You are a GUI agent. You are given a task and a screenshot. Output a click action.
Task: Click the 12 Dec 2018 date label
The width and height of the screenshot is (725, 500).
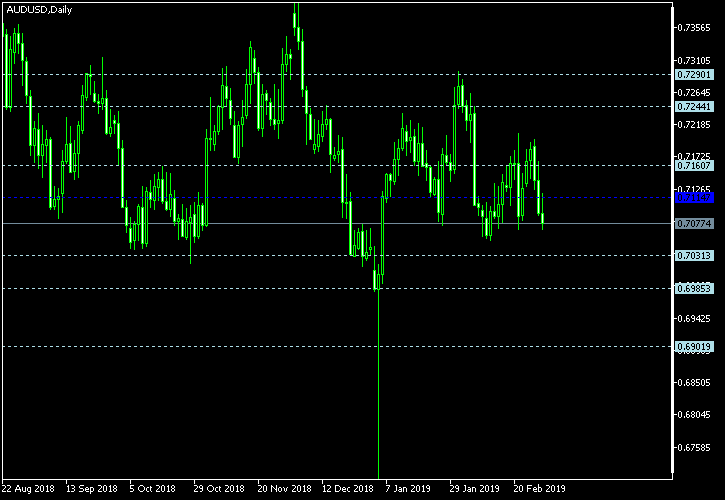coord(348,489)
